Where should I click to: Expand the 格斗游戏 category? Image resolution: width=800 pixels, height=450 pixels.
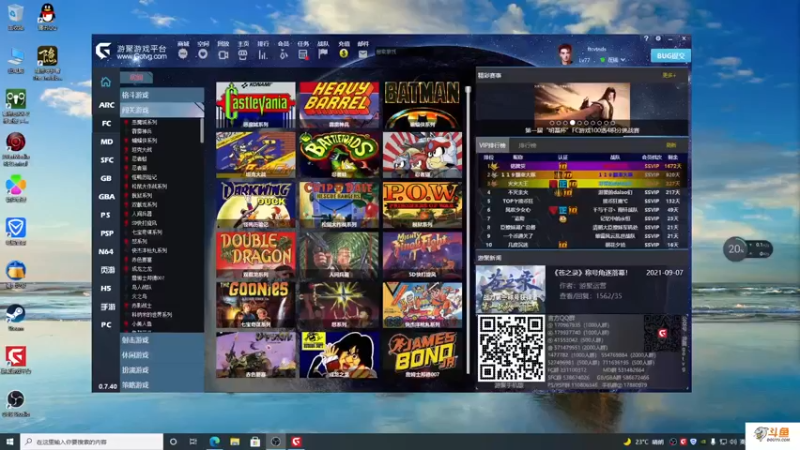pos(162,95)
